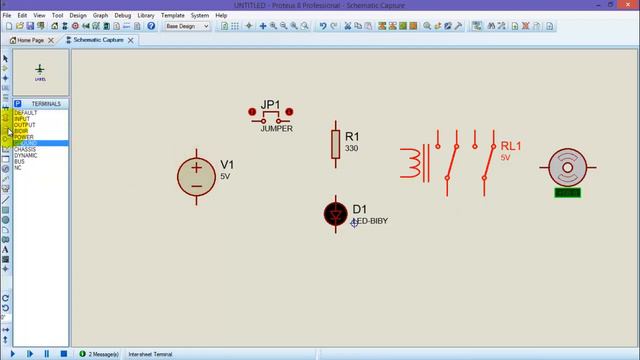The height and width of the screenshot is (360, 640).
Task: Step the simulation forward
Action: click(30, 354)
